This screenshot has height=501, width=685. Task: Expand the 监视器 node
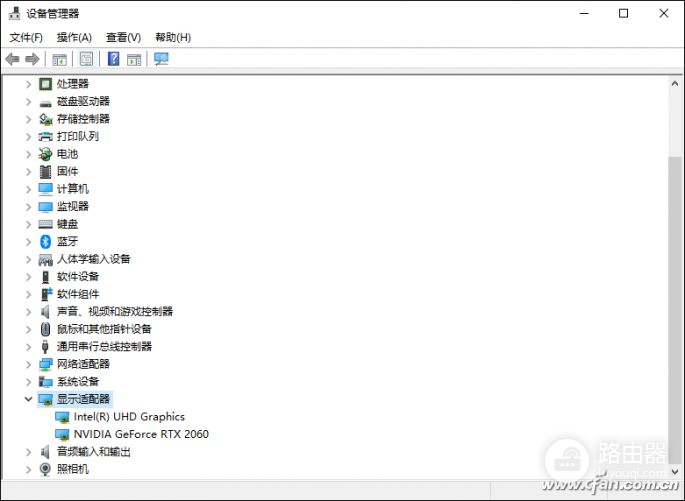(28, 207)
